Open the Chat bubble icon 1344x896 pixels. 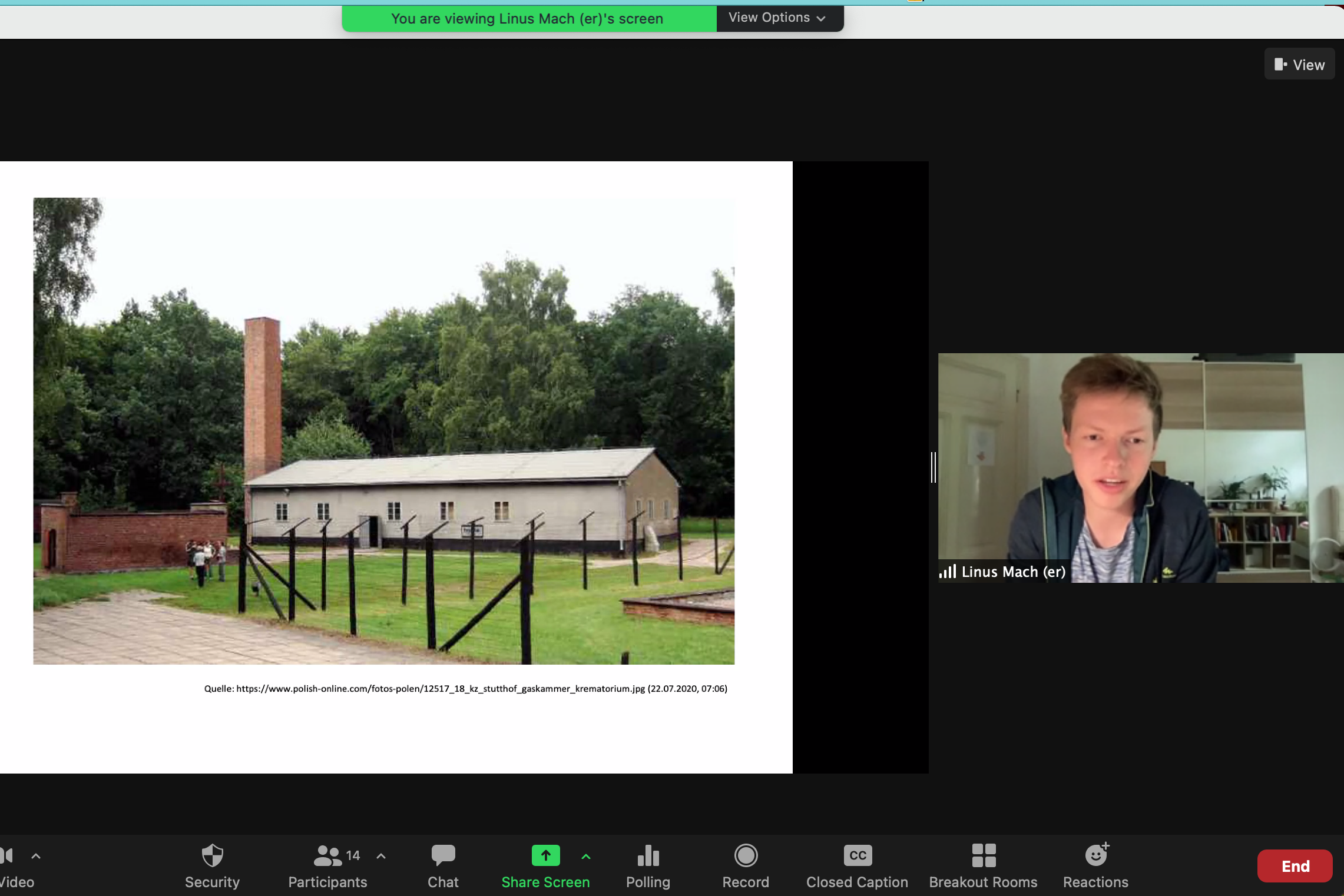coord(443,855)
